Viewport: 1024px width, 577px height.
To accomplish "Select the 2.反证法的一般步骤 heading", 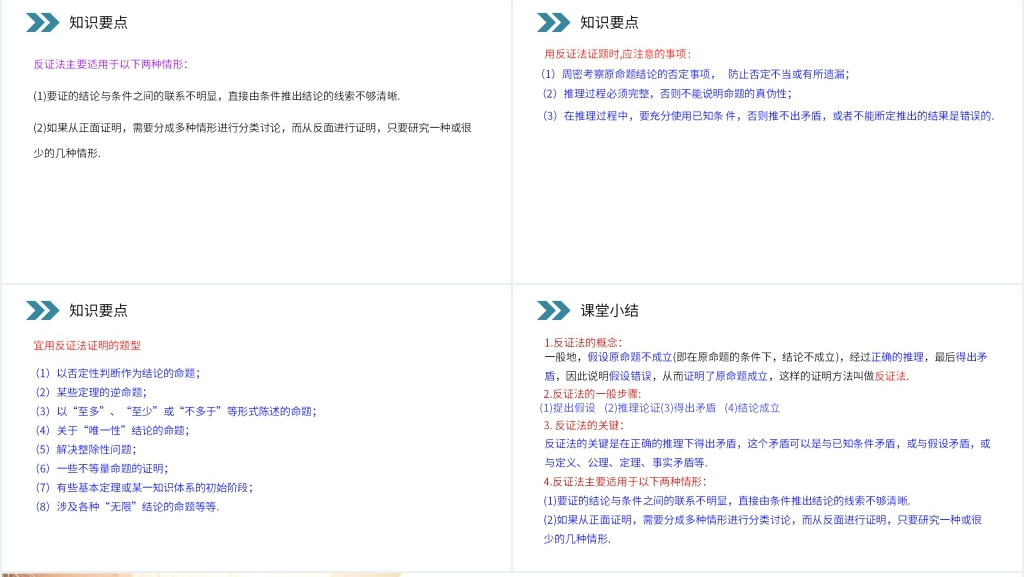I will tap(591, 393).
